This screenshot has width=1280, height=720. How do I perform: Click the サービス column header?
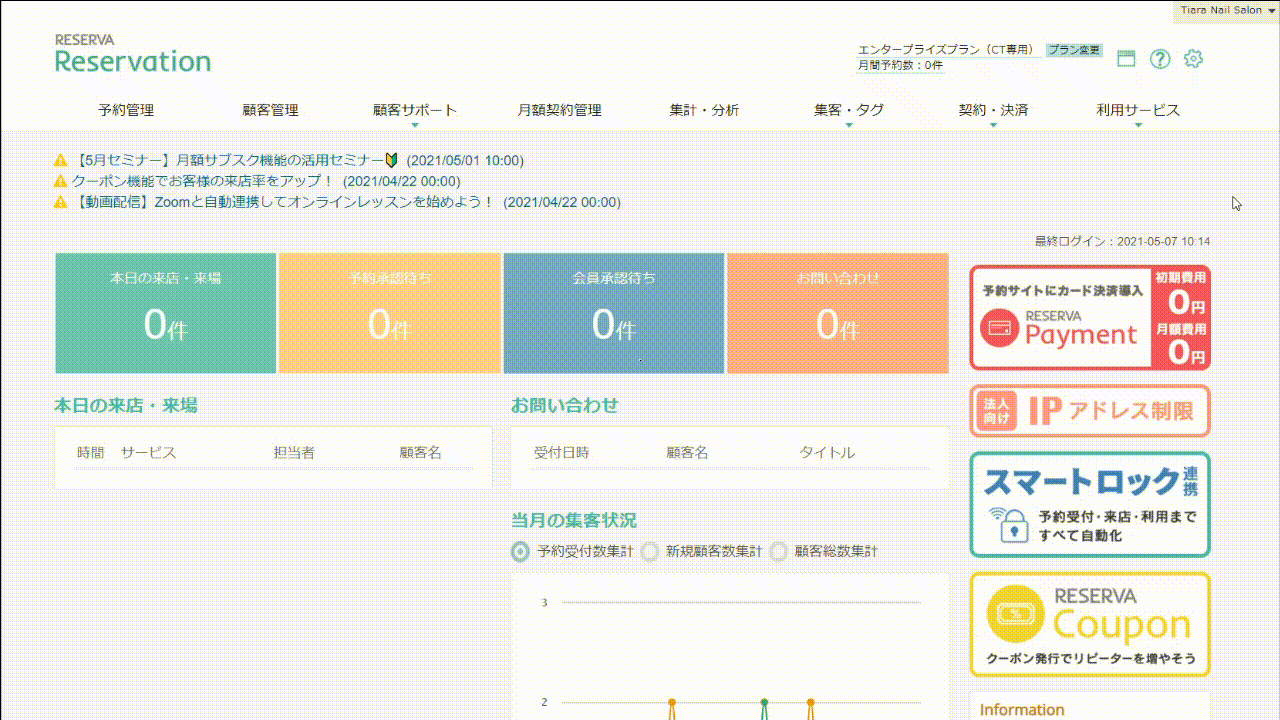148,452
